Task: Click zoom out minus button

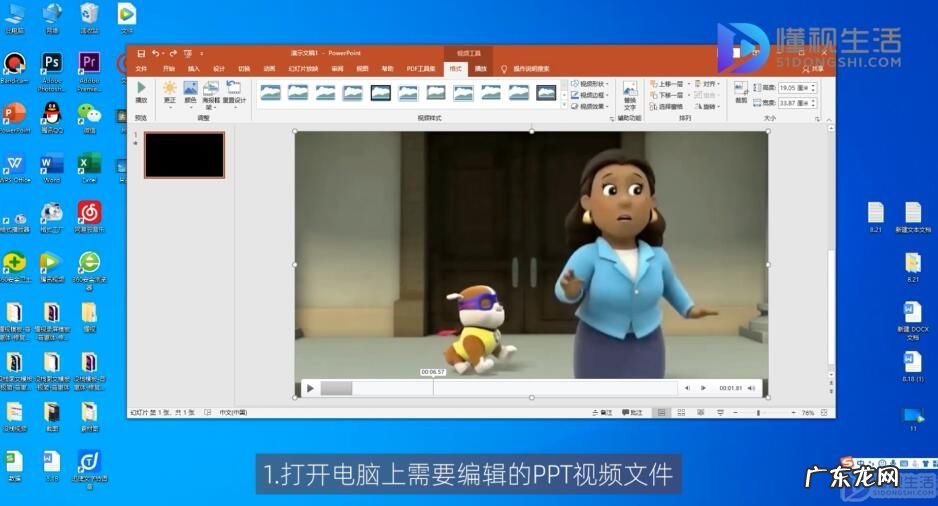Action: point(736,413)
